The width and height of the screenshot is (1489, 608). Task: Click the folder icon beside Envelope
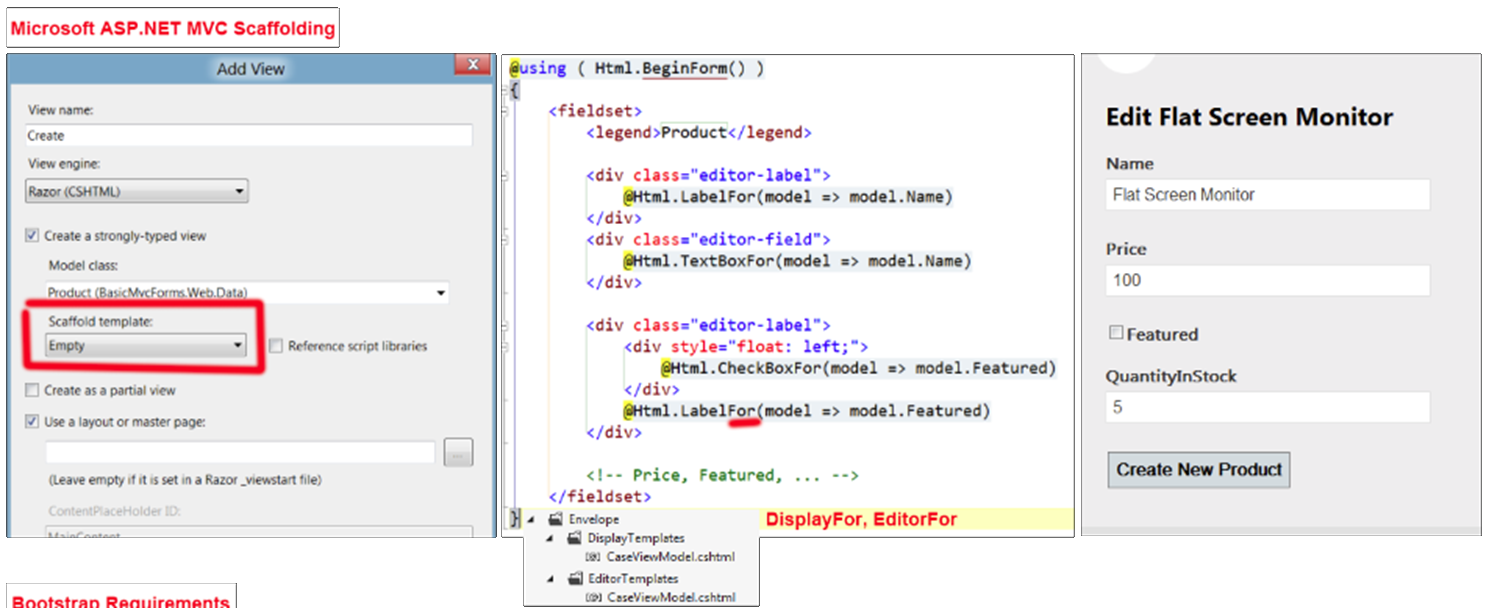[555, 519]
